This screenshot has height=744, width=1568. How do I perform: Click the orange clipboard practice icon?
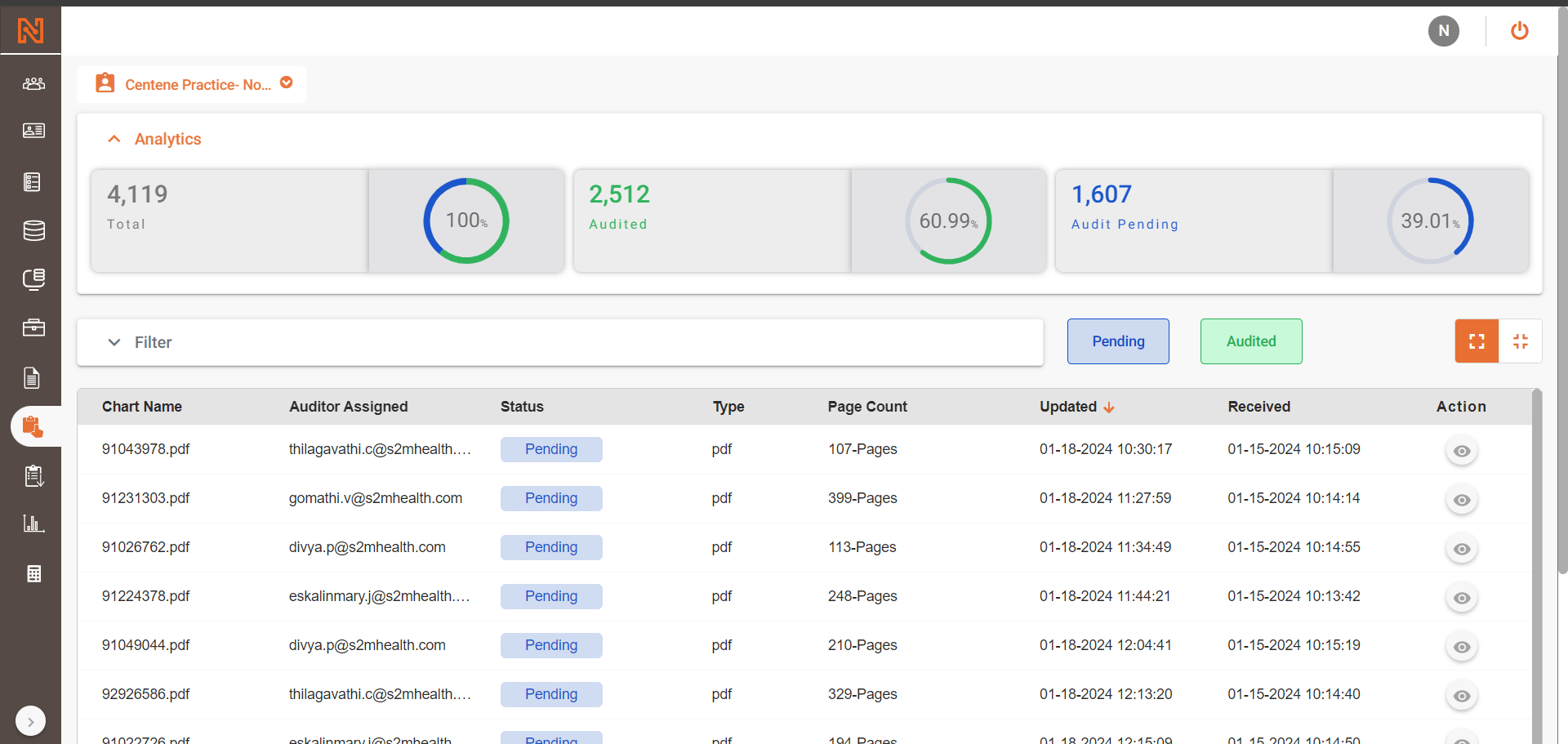pos(105,82)
